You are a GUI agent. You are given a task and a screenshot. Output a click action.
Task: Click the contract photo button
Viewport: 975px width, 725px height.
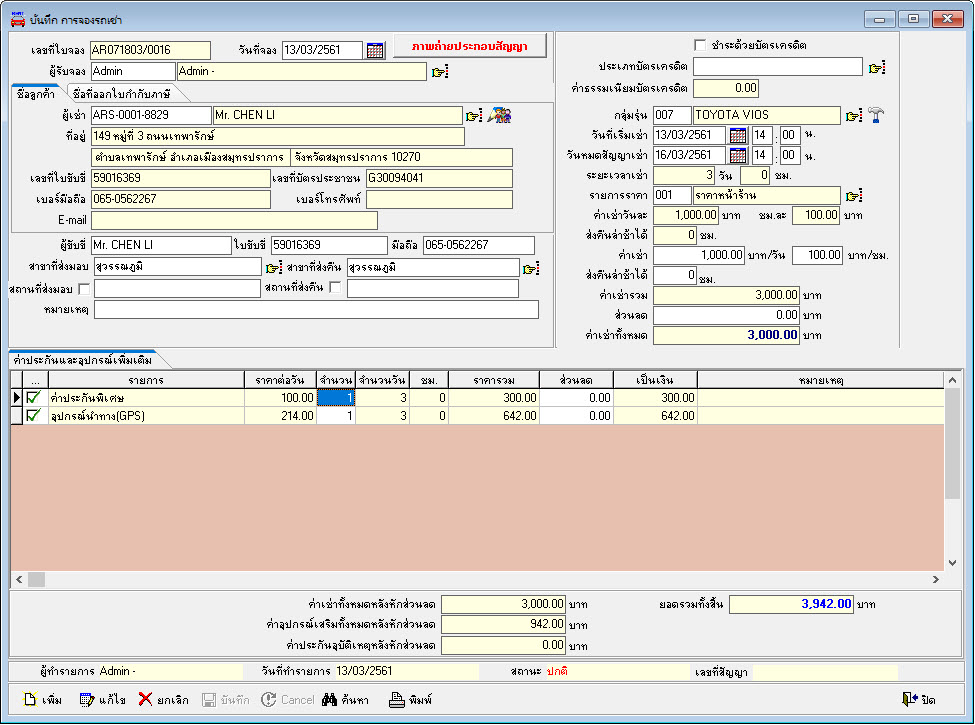(x=469, y=46)
